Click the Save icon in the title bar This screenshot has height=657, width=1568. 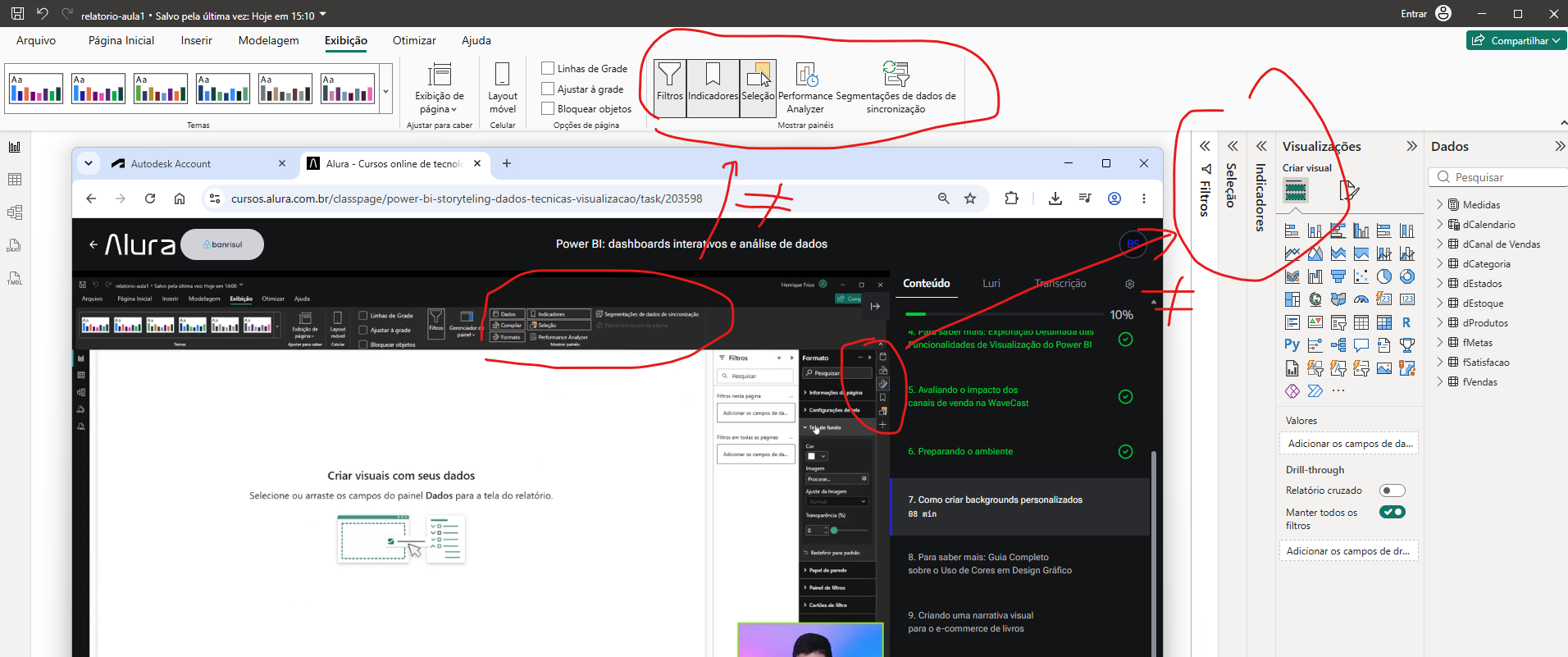[x=17, y=14]
